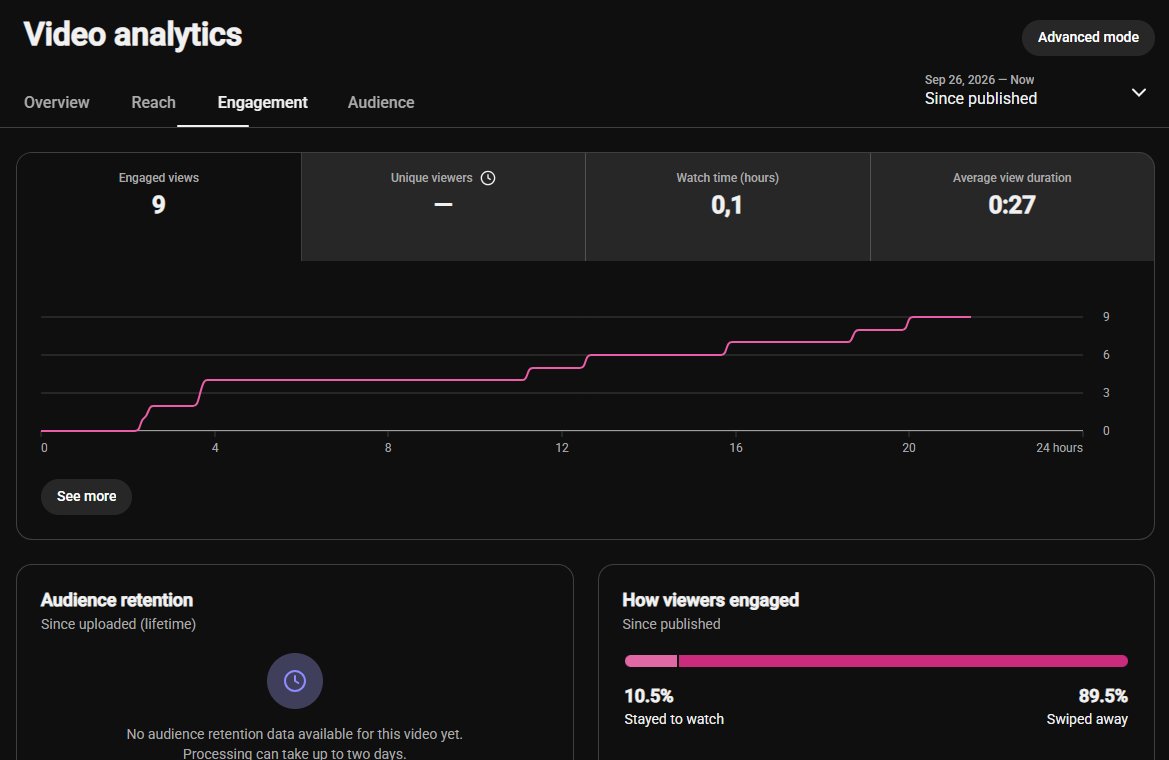The width and height of the screenshot is (1169, 760).
Task: Select the Engagement tab
Action: pos(262,103)
